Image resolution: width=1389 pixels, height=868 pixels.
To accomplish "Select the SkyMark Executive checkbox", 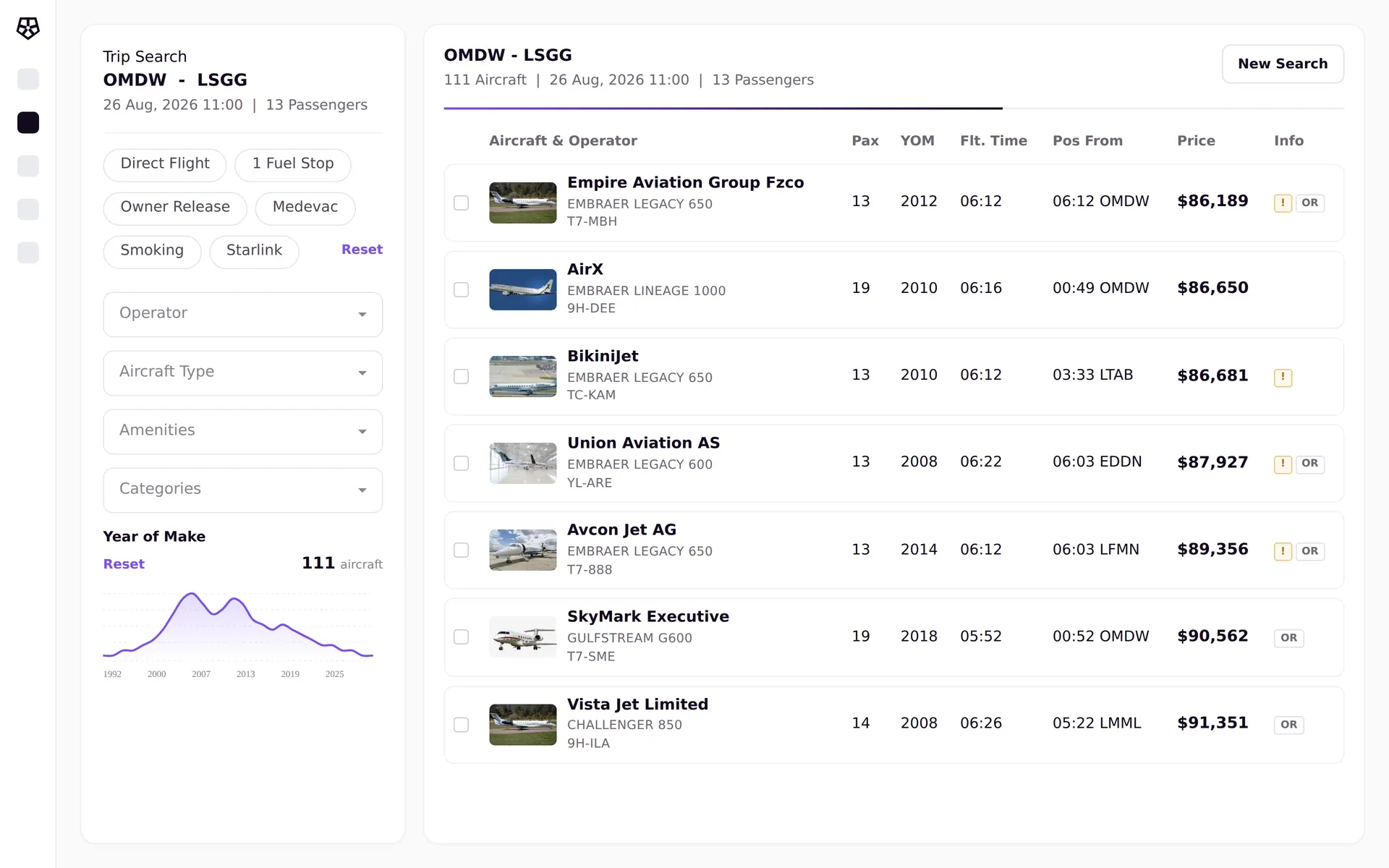I will 461,637.
